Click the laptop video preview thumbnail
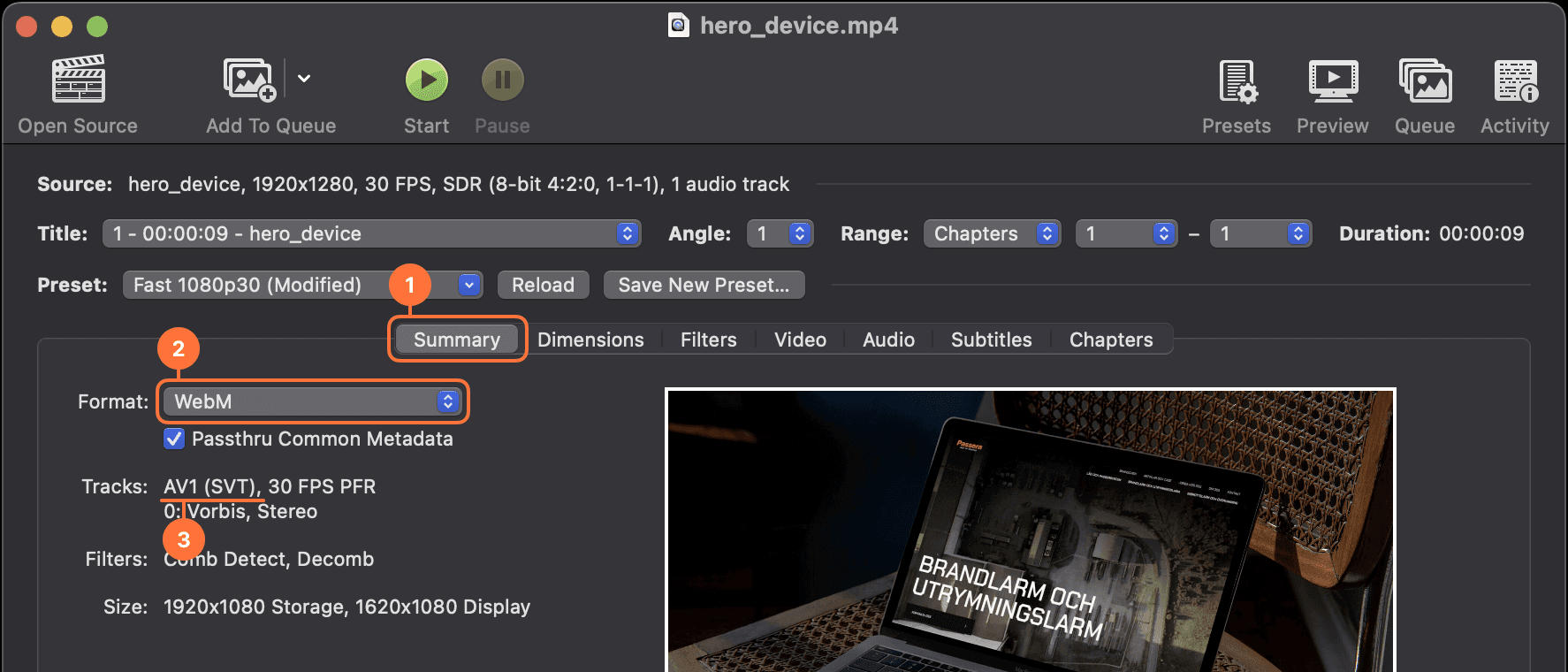 pyautogui.click(x=1030, y=531)
